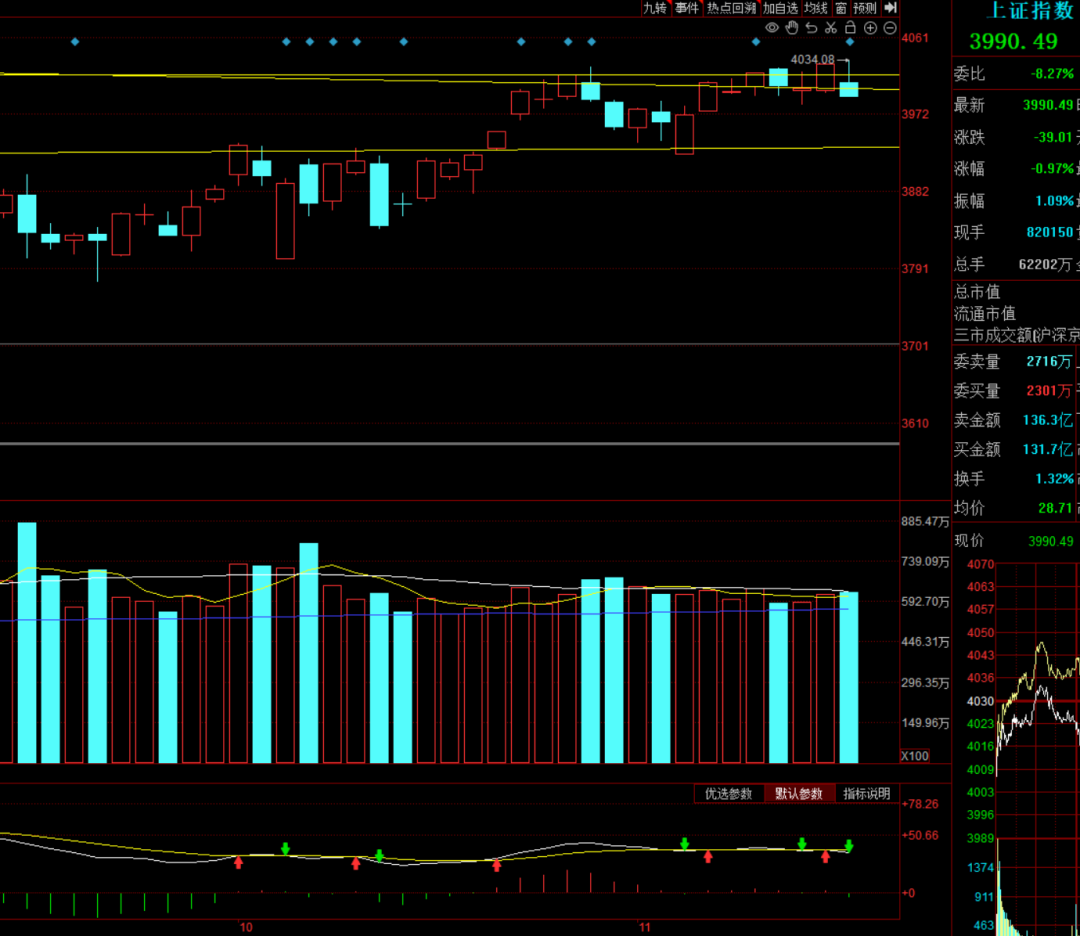The image size is (1080, 936).
Task: Toggle the padlock chart lock icon
Action: click(x=850, y=28)
